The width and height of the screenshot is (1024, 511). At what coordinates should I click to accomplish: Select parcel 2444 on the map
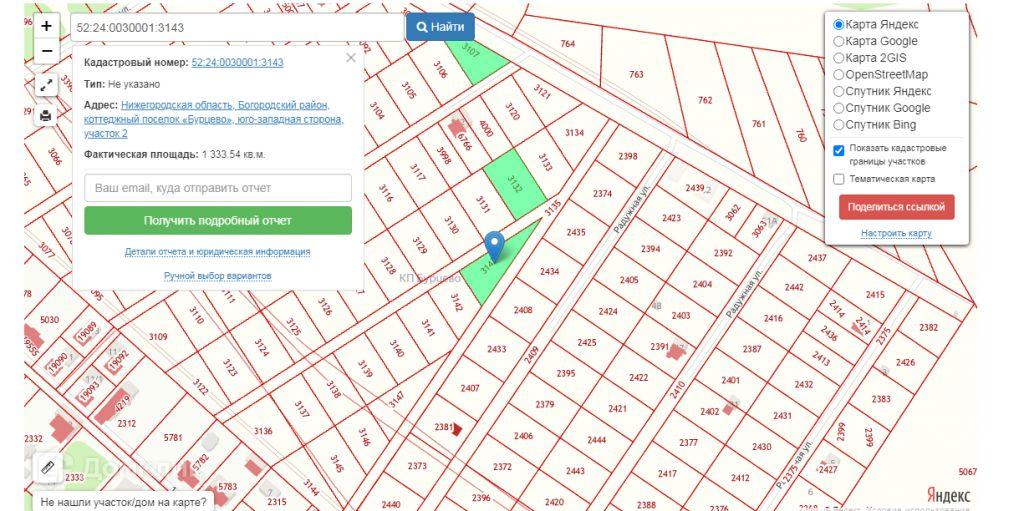(x=596, y=440)
